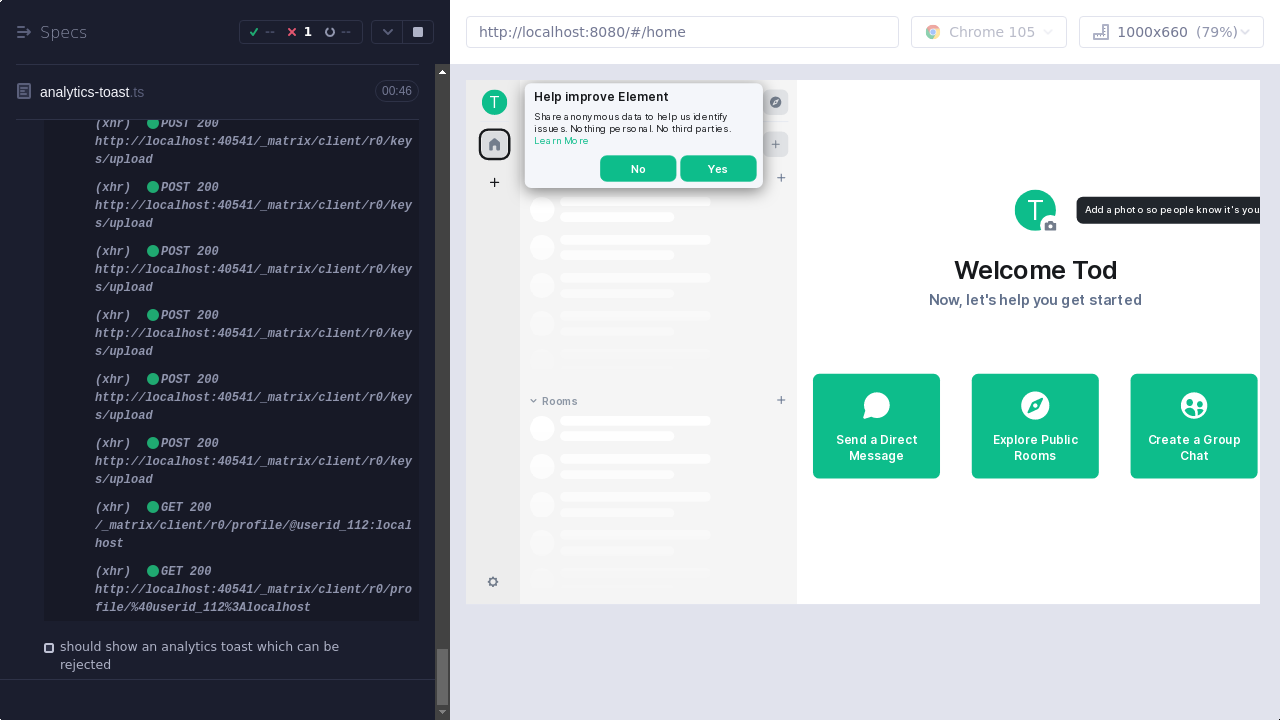Click the stop test run button
Screen dimensions: 1280x720
[418, 32]
